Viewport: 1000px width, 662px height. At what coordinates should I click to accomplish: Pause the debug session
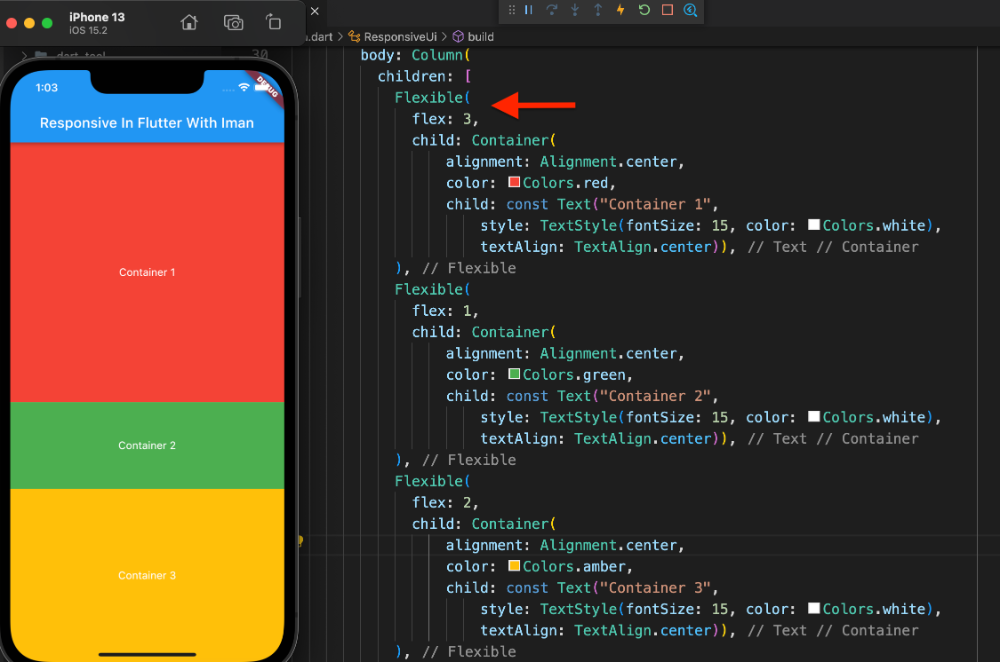click(x=529, y=10)
